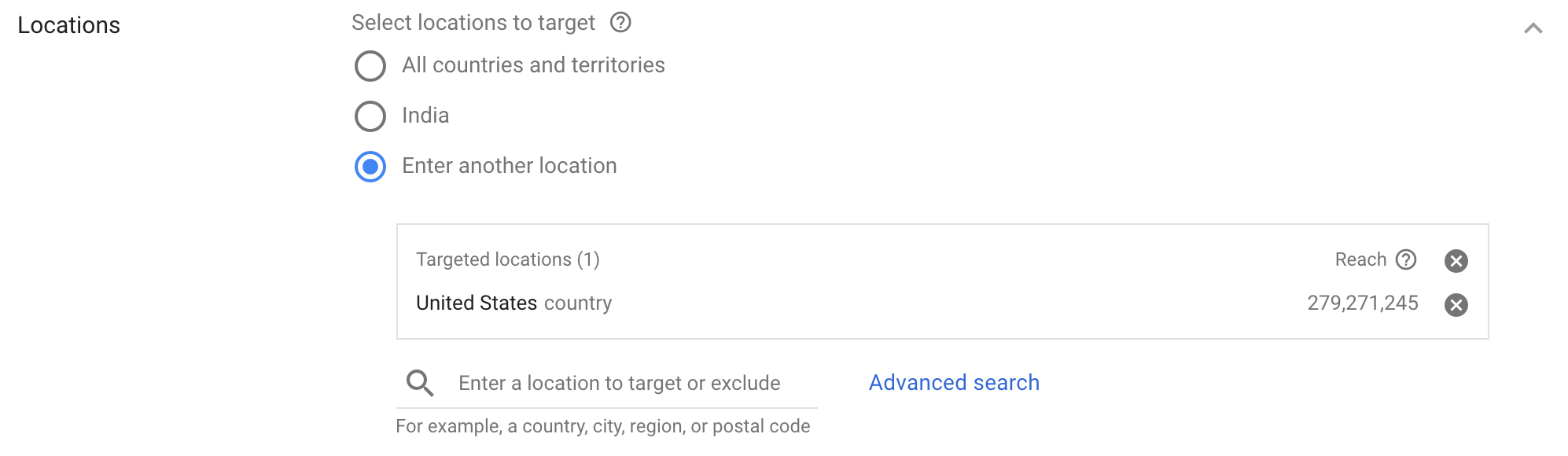This screenshot has width=1568, height=456.
Task: Remove United States using its X icon
Action: 1456,305
